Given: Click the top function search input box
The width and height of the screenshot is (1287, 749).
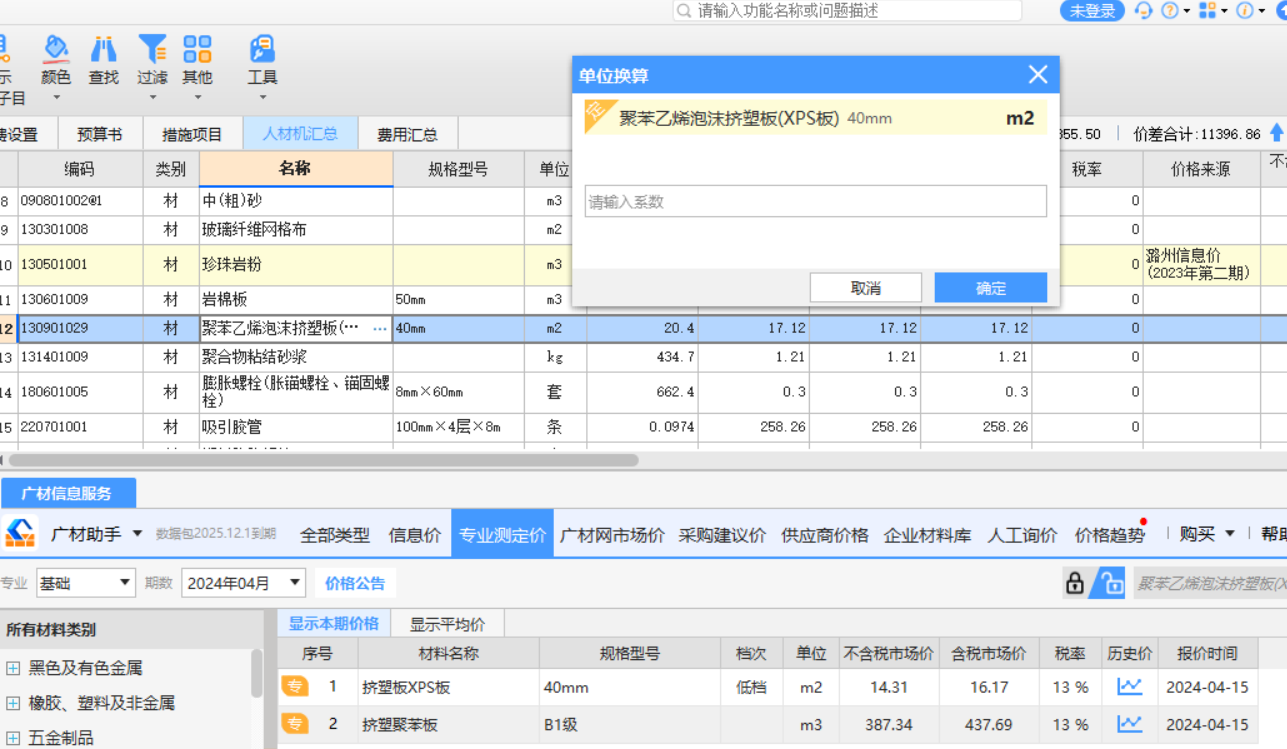Looking at the screenshot, I should click(848, 11).
